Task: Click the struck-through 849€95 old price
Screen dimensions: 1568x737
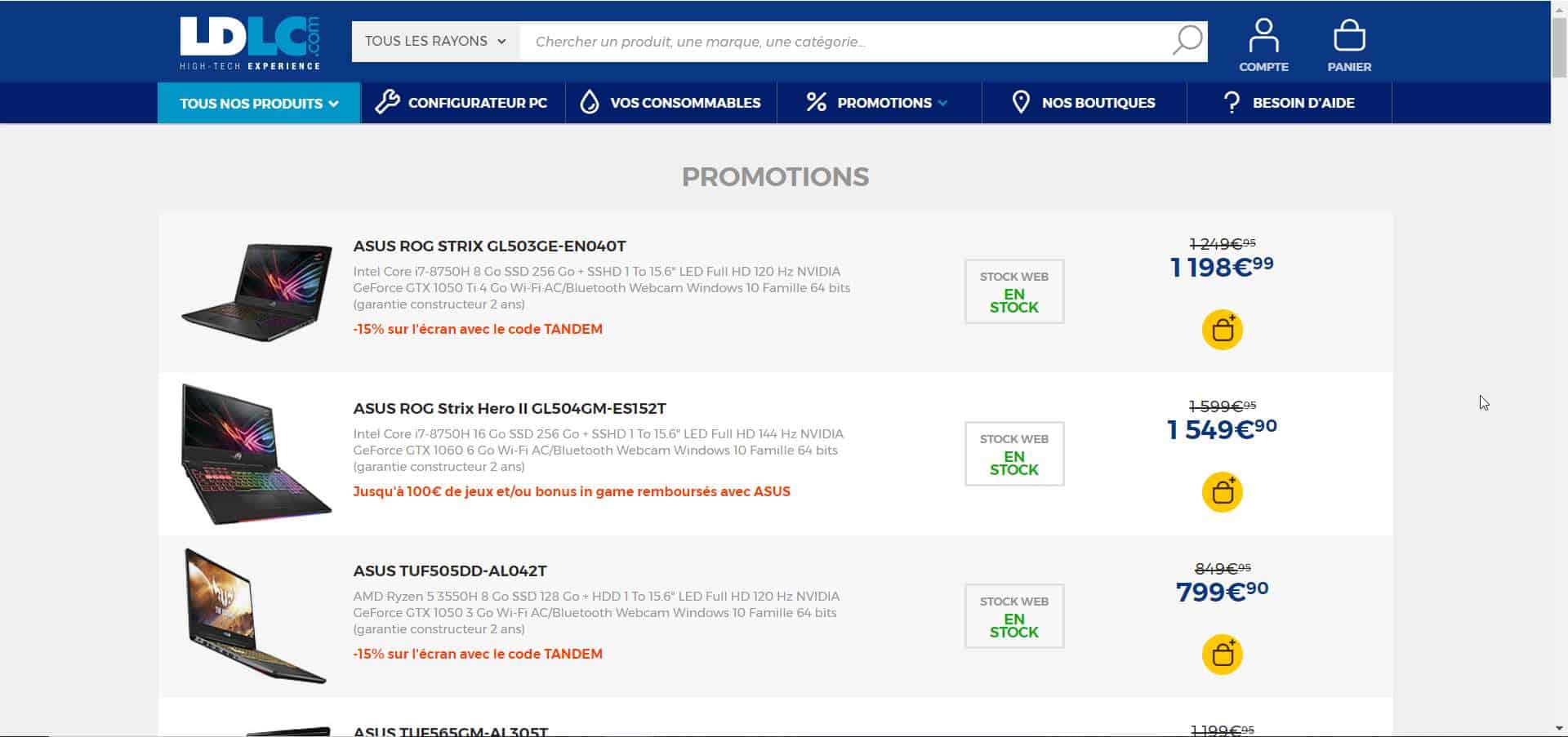Action: coord(1223,568)
